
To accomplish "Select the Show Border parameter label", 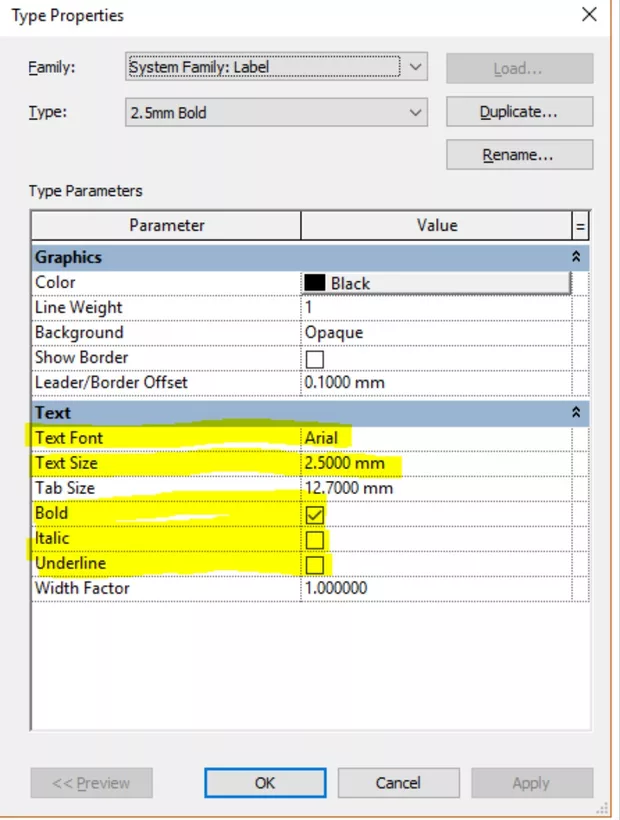I will [82, 357].
